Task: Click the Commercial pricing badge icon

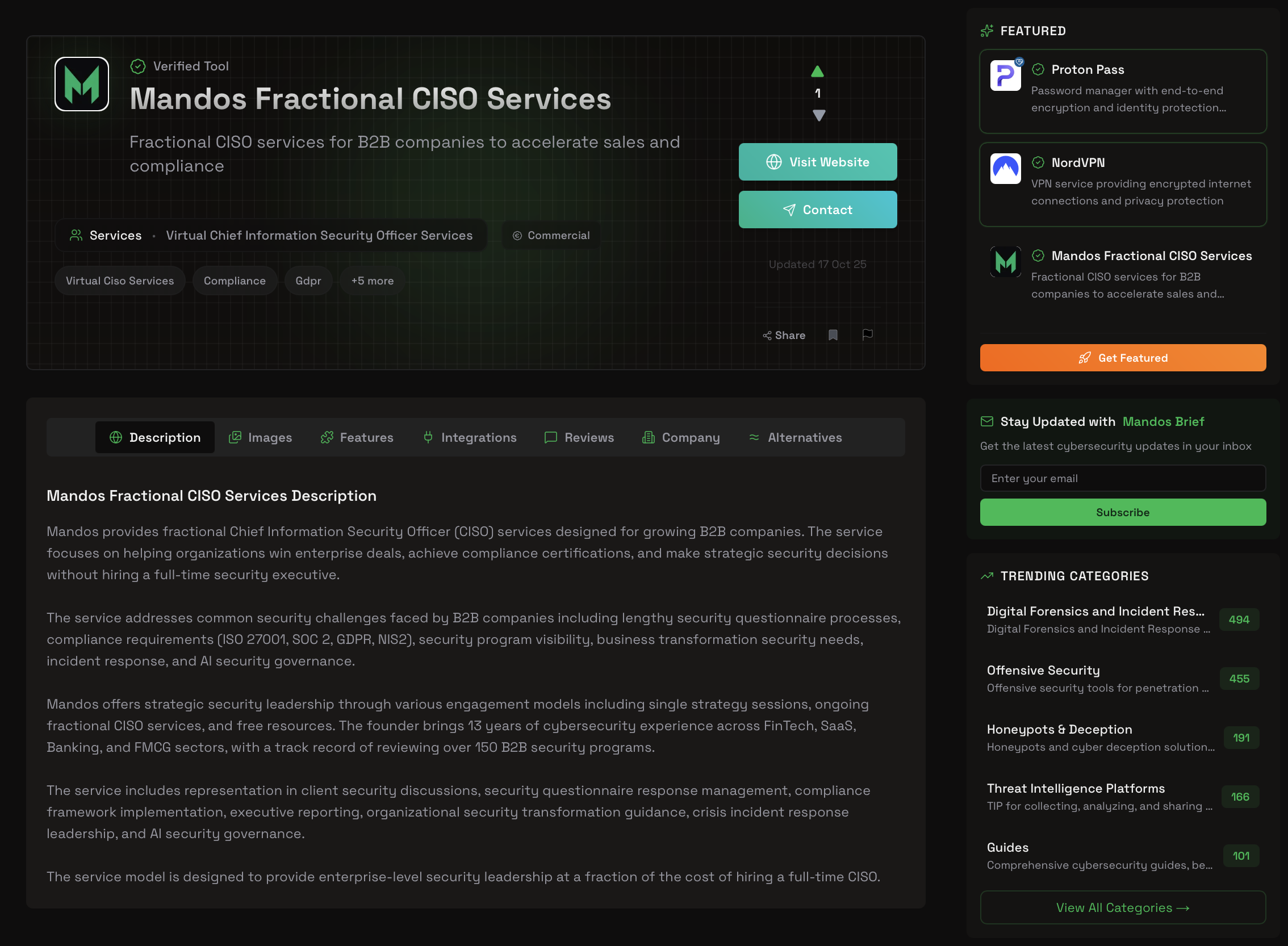Action: 517,235
